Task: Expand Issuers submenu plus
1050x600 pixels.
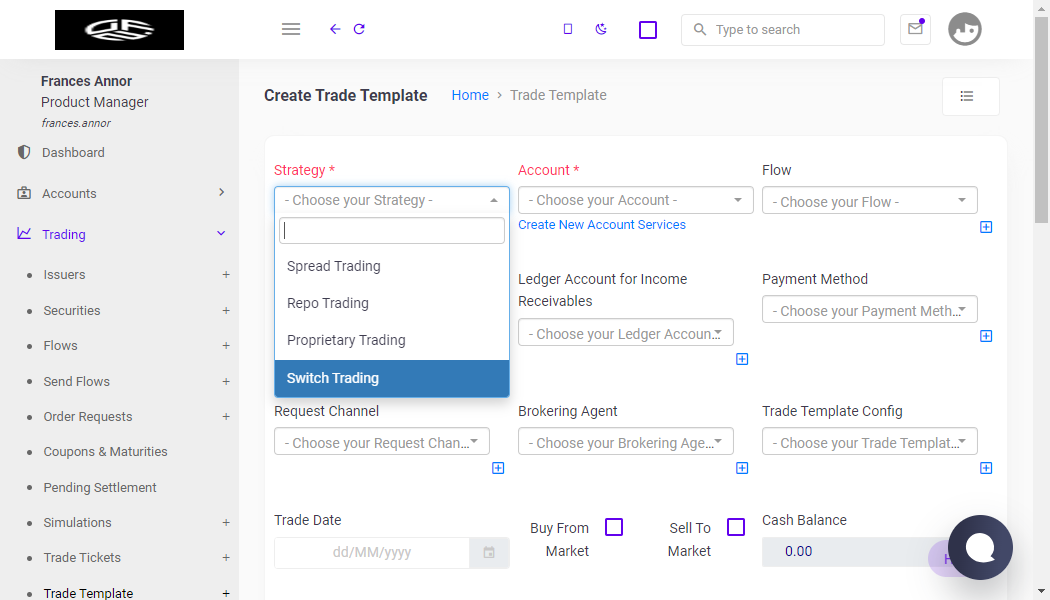Action: pyautogui.click(x=226, y=275)
